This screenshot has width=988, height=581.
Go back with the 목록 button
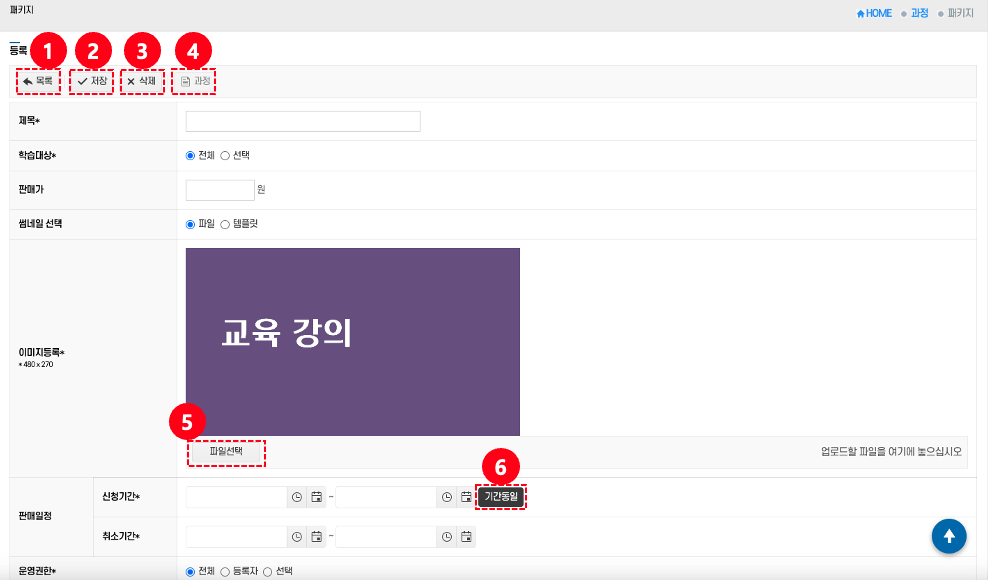click(x=38, y=81)
